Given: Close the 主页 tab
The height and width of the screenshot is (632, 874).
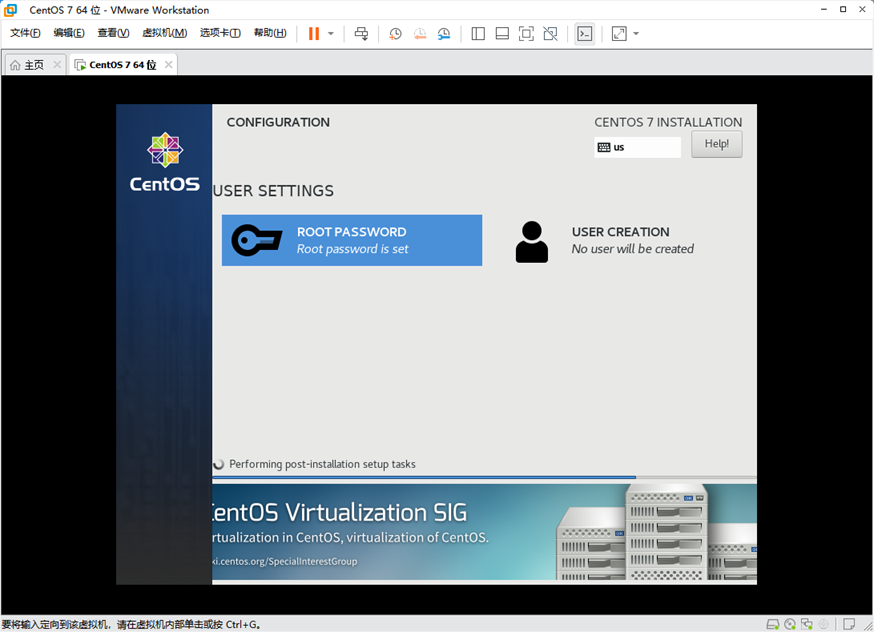Looking at the screenshot, I should [x=57, y=65].
